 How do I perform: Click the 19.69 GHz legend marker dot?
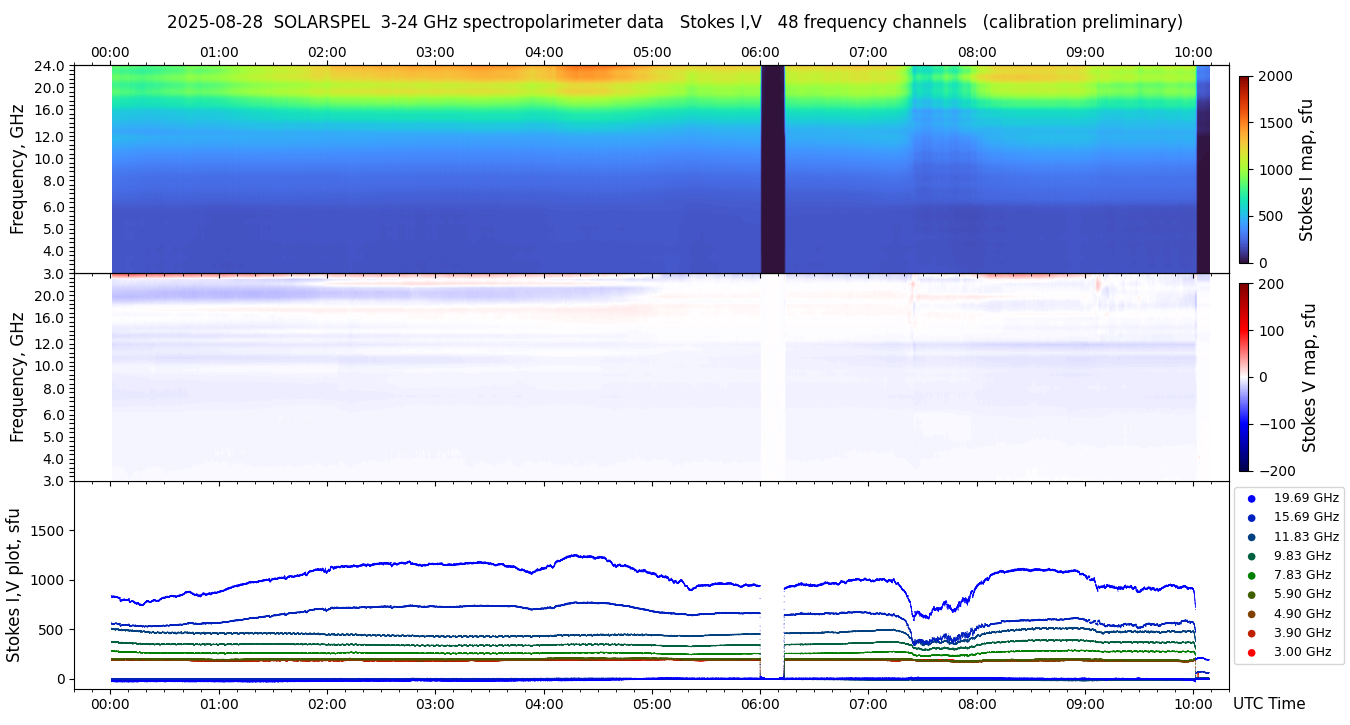tap(1251, 498)
